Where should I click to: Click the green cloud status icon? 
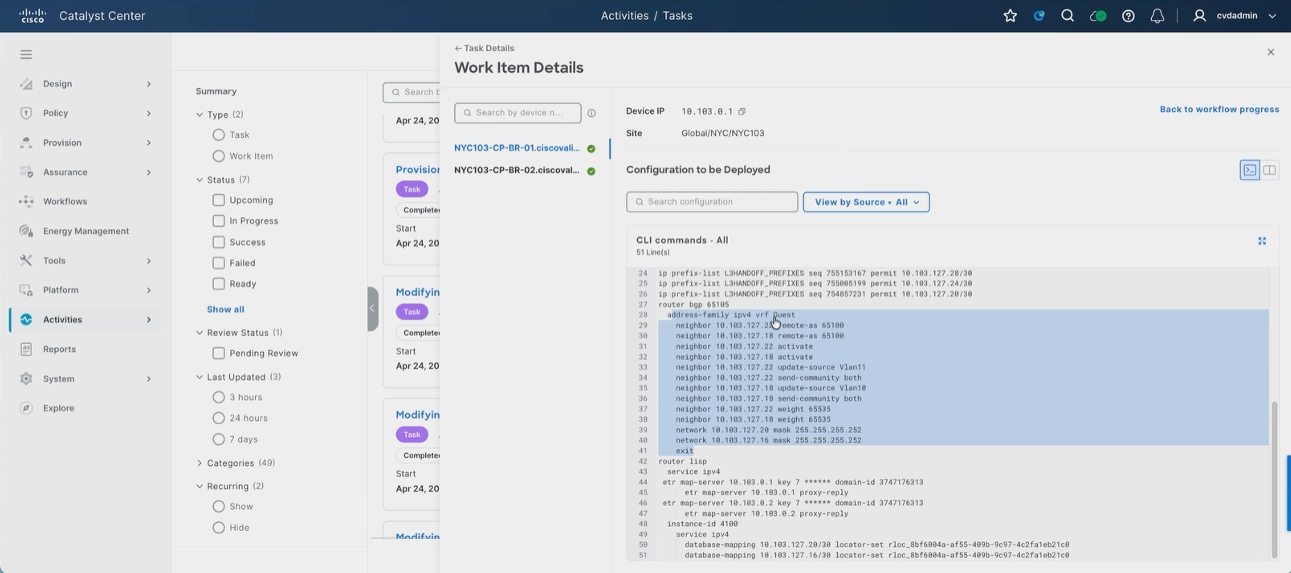tap(1098, 16)
